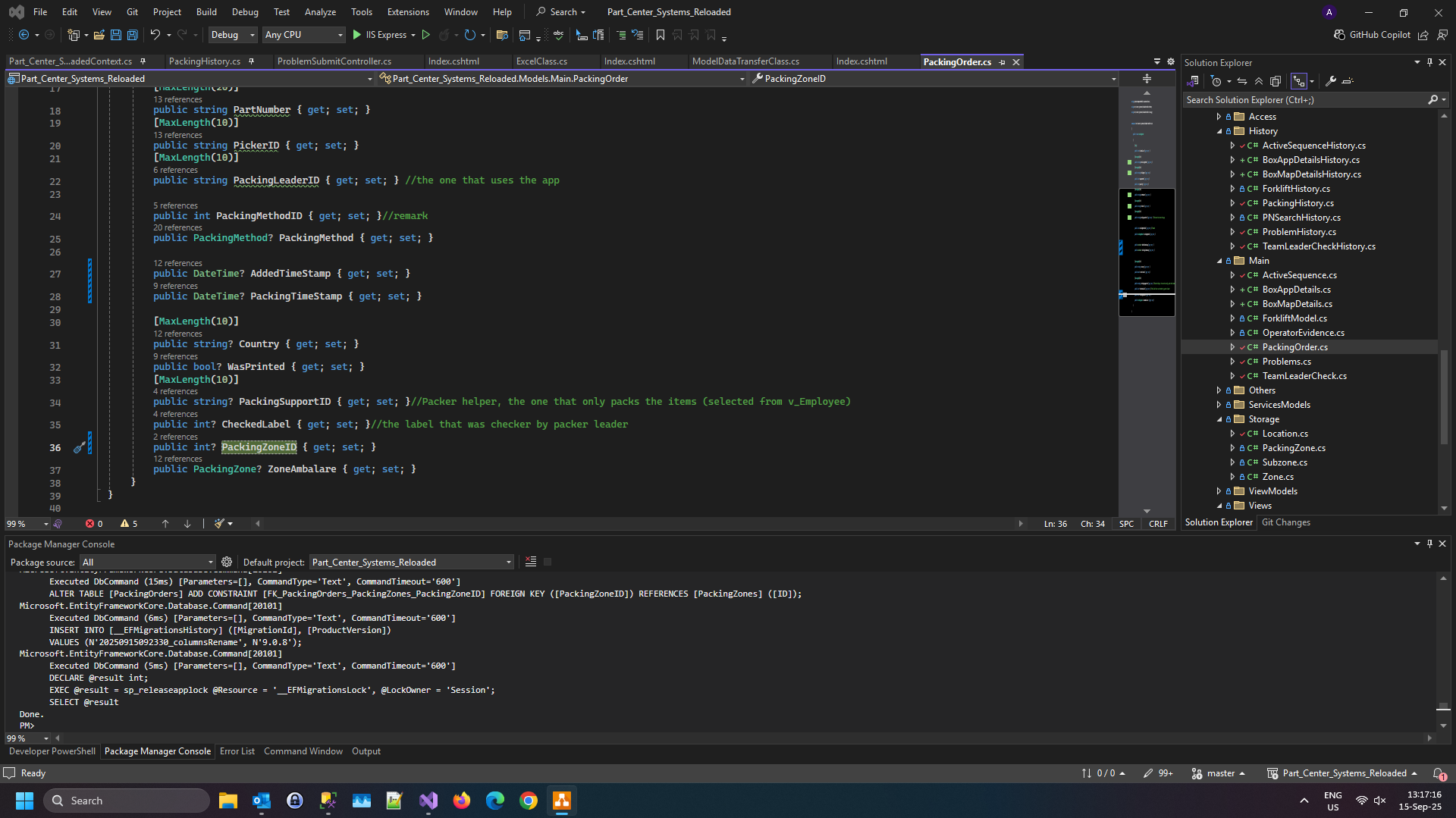Viewport: 1456px width, 818px height.
Task: Open Properties wrench in Solution Explorer
Action: click(1330, 81)
